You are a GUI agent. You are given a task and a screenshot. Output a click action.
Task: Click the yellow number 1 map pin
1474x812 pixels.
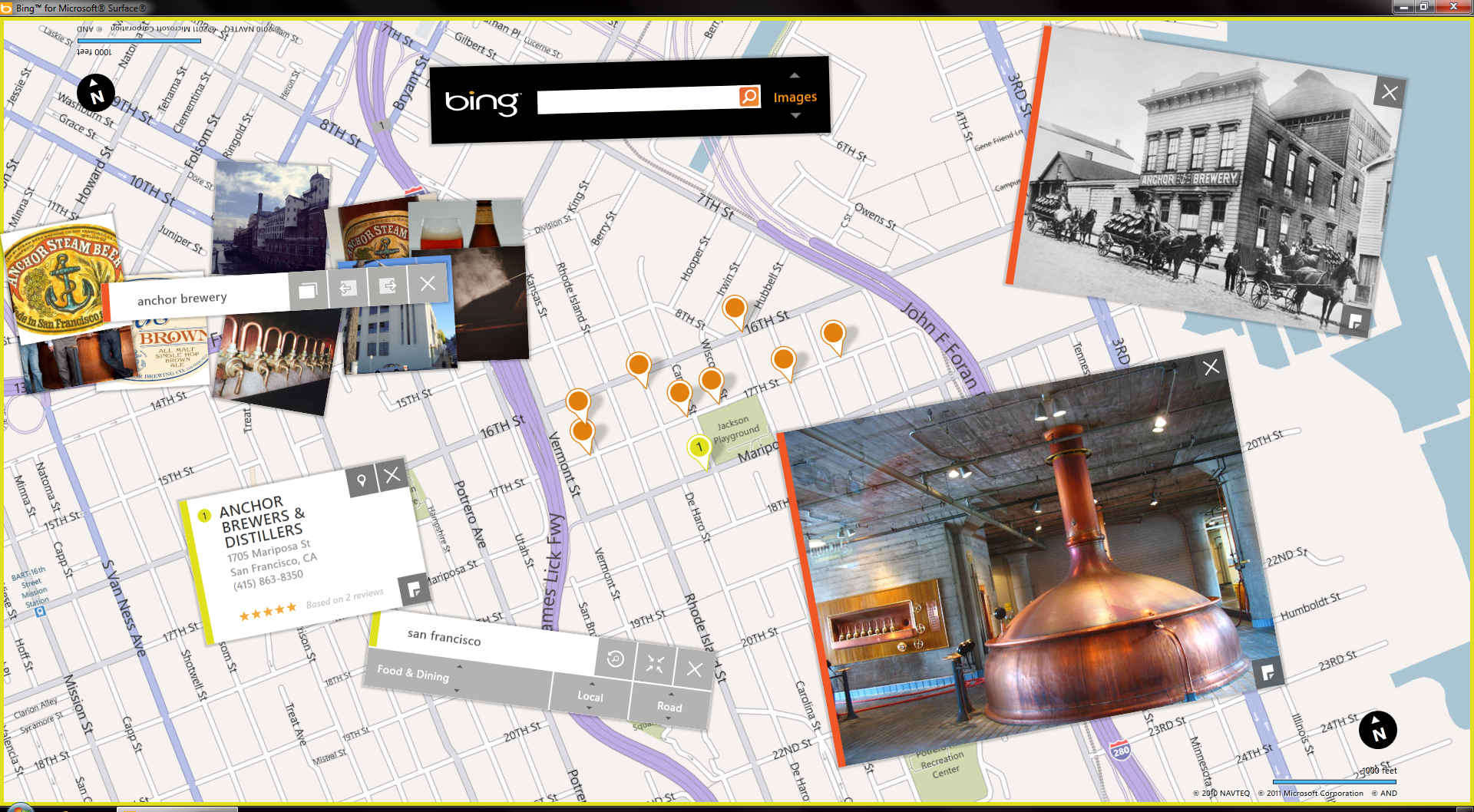point(699,450)
